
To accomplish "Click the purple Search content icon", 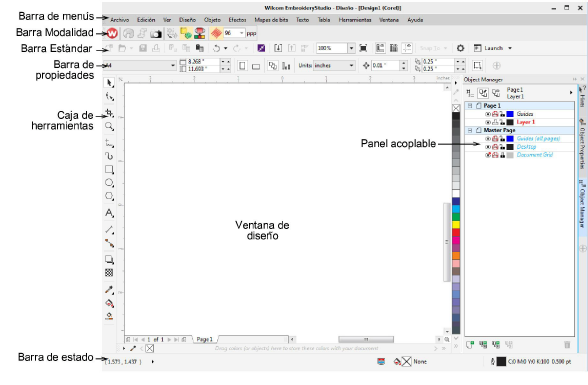I will [261, 48].
